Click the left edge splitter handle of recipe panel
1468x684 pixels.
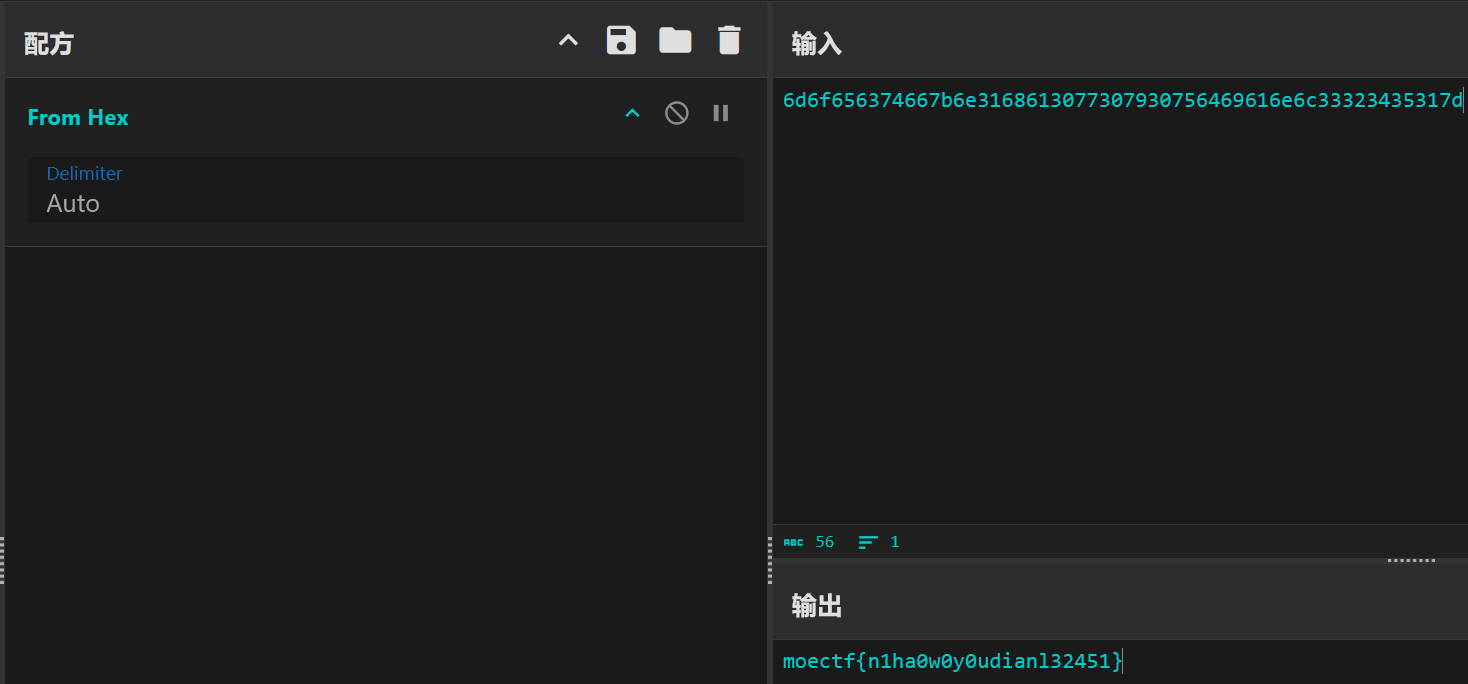2,560
